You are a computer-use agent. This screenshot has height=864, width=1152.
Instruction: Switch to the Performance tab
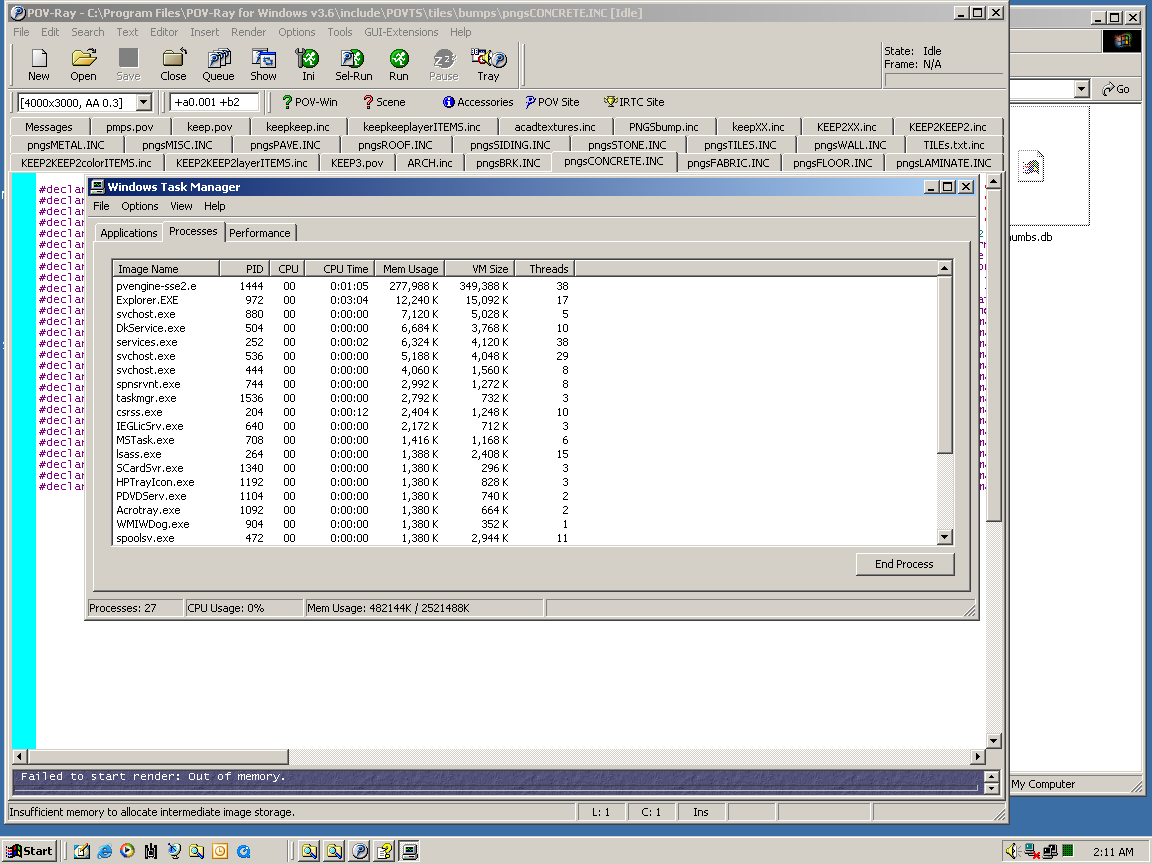tap(260, 233)
